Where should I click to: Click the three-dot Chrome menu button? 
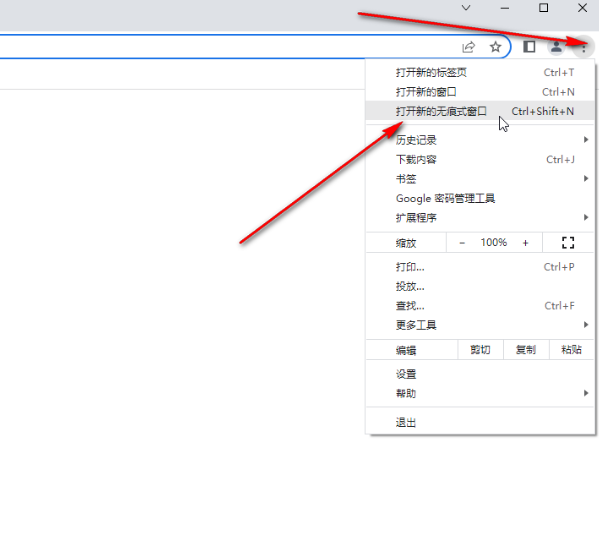(584, 47)
